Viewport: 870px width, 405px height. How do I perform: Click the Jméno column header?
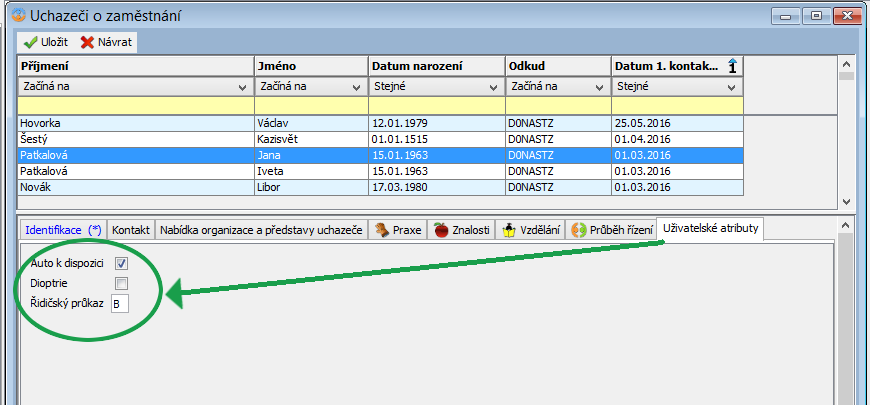[310, 66]
